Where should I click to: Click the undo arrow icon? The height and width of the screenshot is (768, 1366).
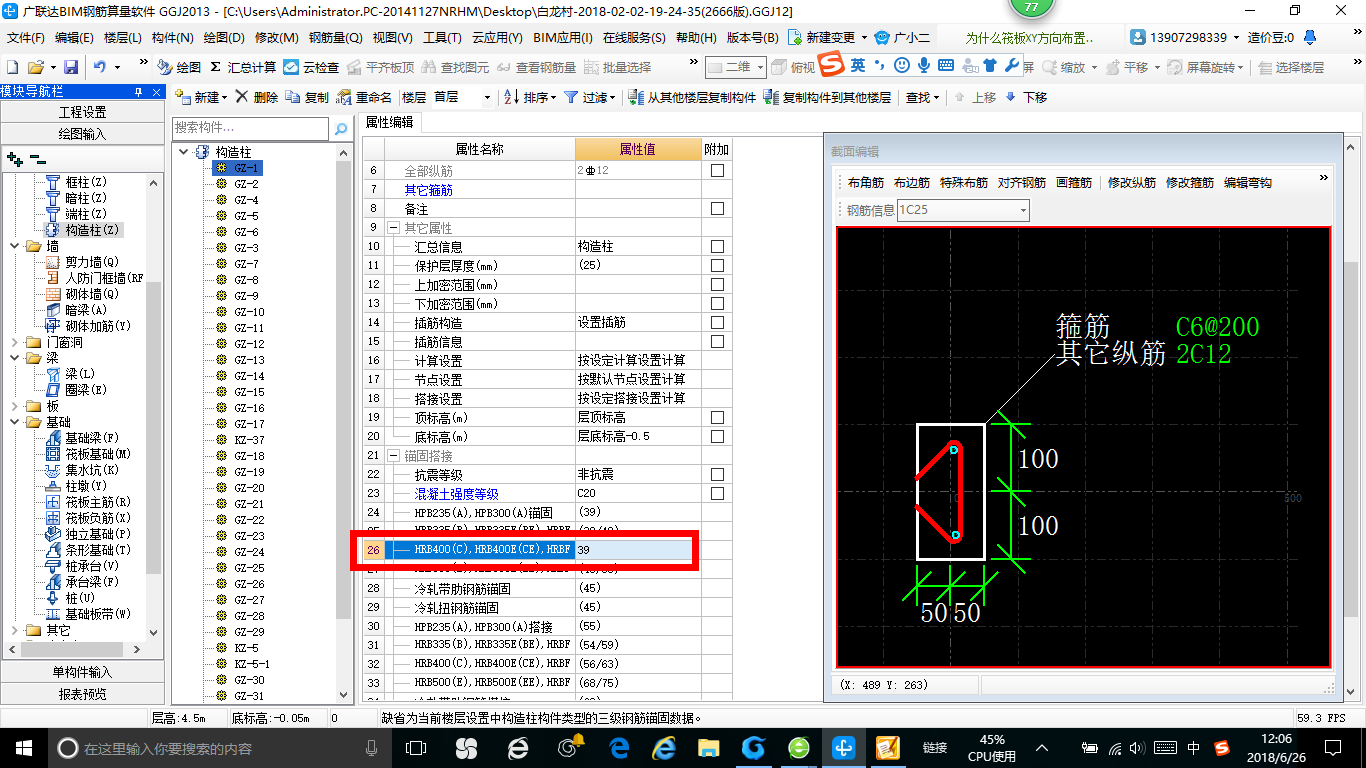[100, 67]
